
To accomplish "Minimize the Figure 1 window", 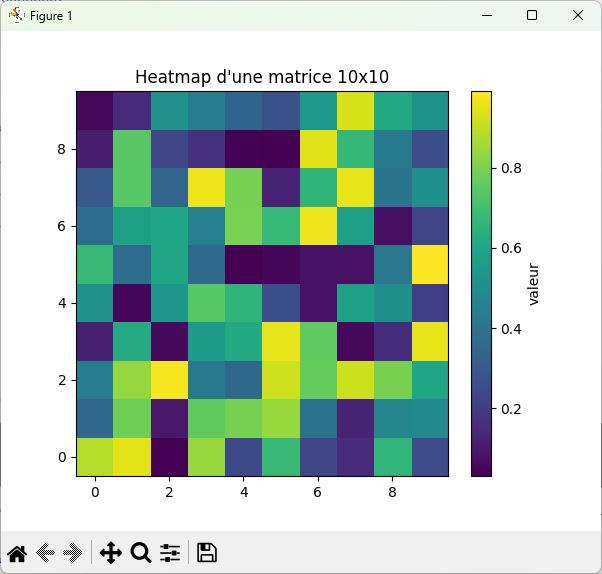I will click(x=486, y=15).
